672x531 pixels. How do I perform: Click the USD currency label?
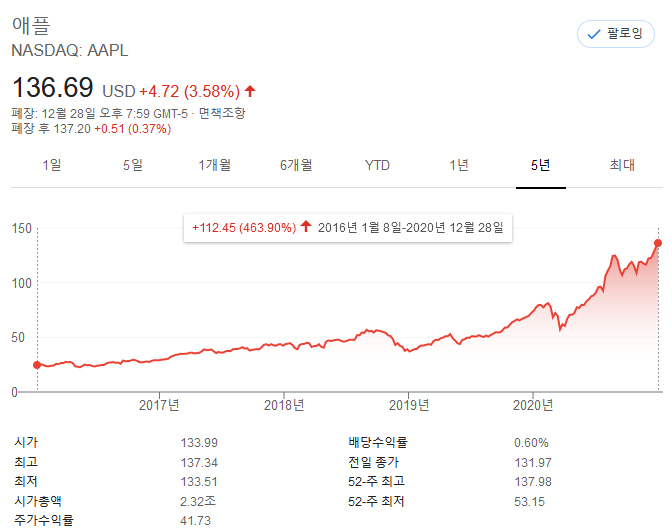pyautogui.click(x=119, y=91)
